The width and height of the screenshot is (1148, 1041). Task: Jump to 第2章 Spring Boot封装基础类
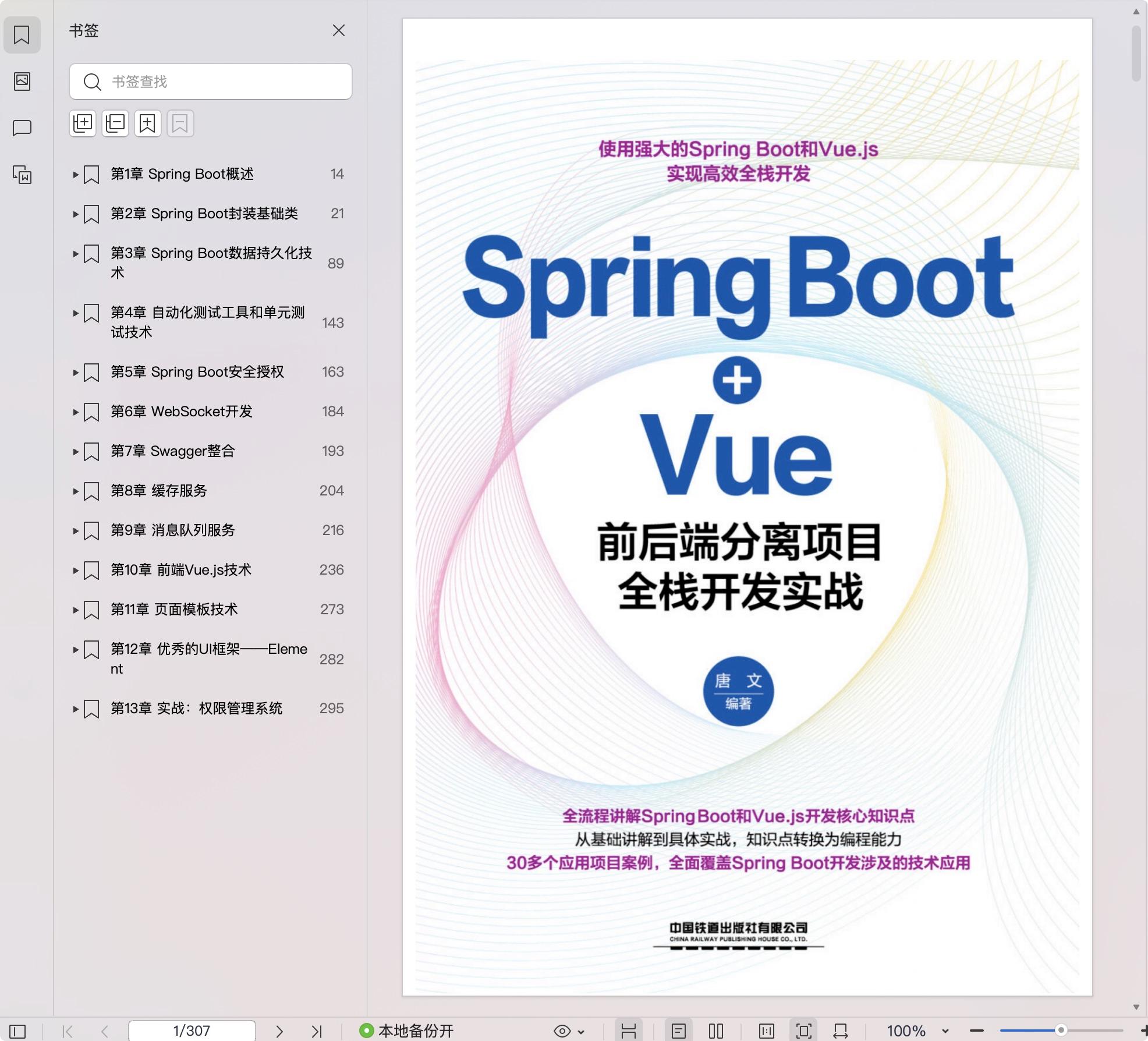point(204,214)
